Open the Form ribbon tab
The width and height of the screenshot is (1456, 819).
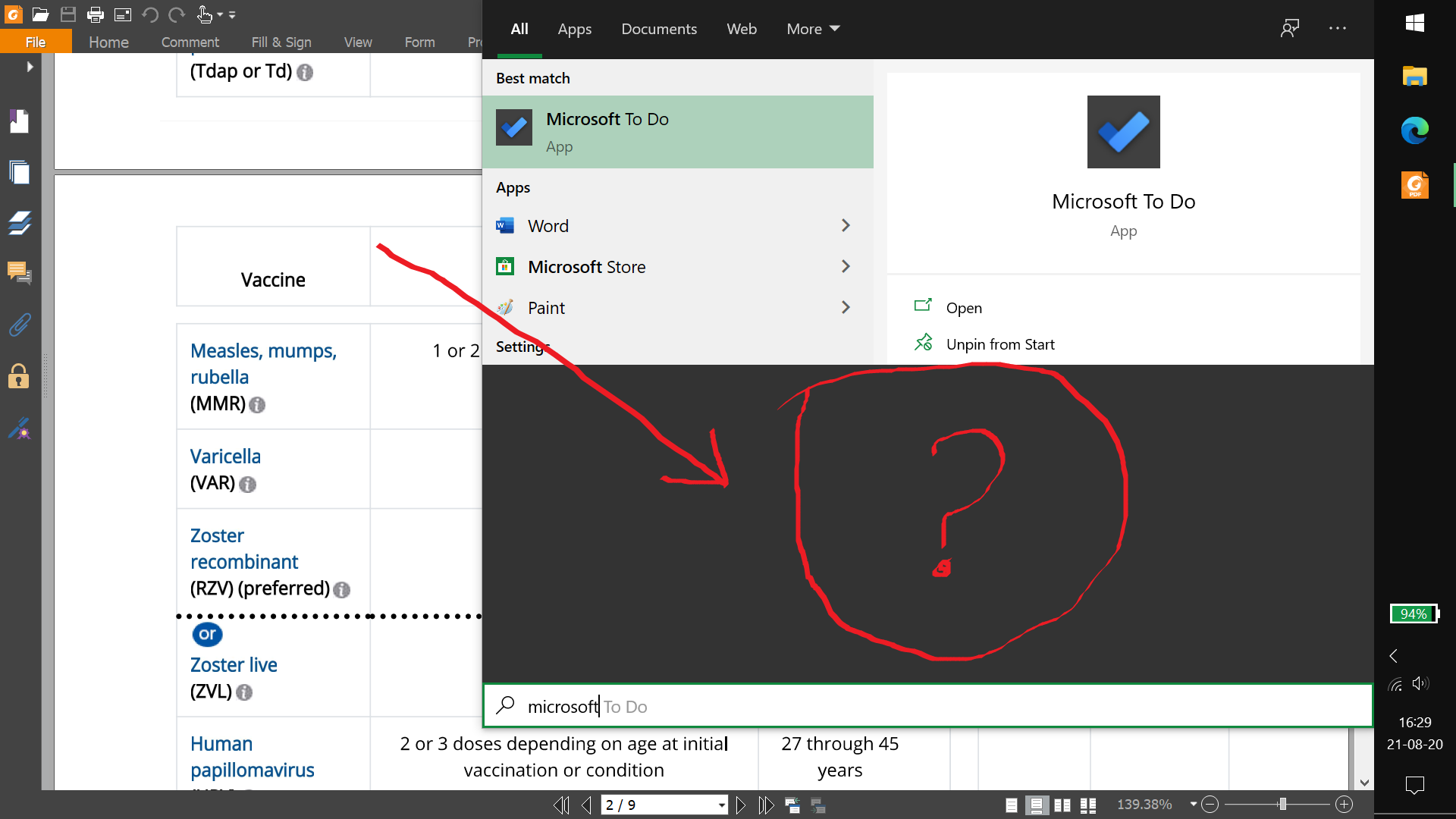pos(419,42)
